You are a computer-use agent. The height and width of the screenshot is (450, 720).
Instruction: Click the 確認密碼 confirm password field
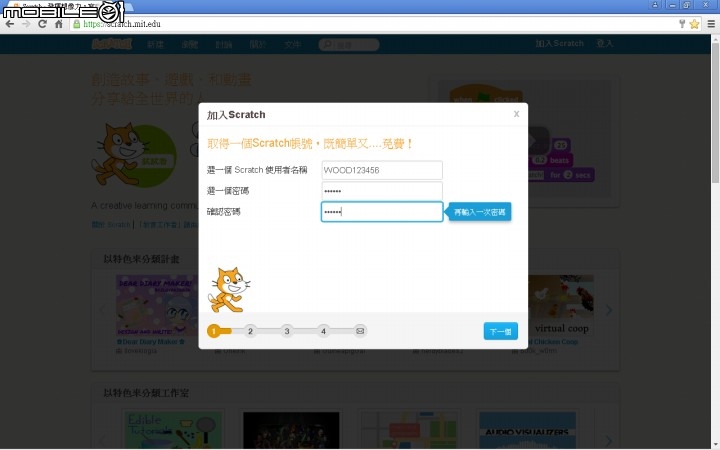pos(382,212)
